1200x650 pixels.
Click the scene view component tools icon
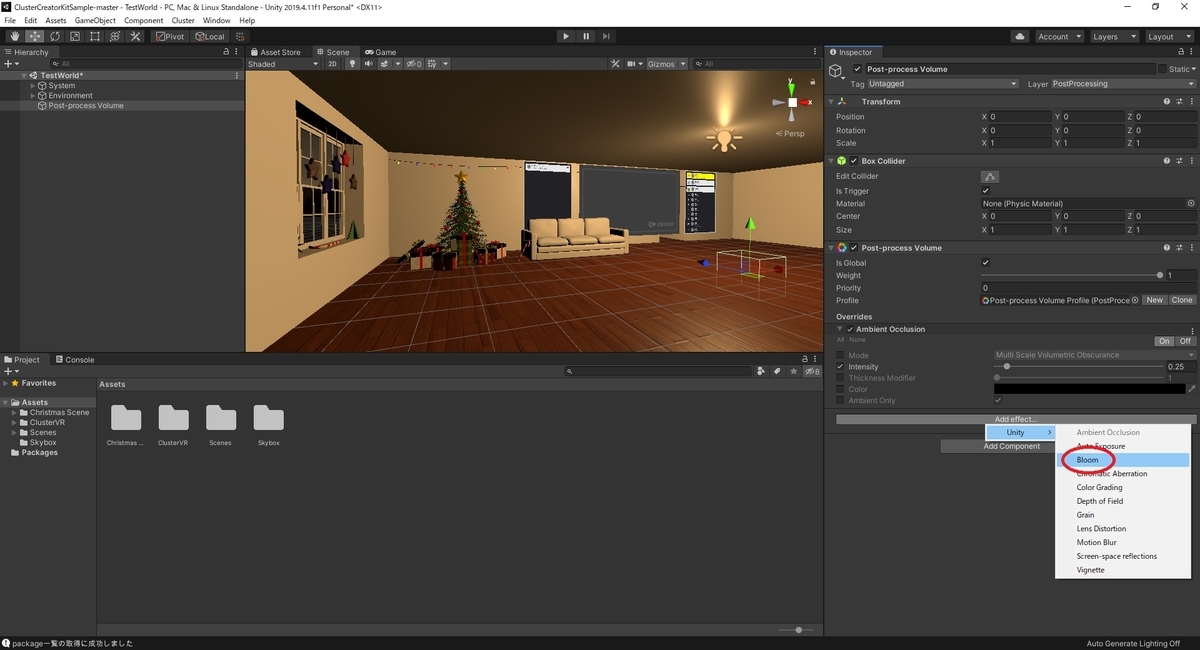[x=617, y=64]
